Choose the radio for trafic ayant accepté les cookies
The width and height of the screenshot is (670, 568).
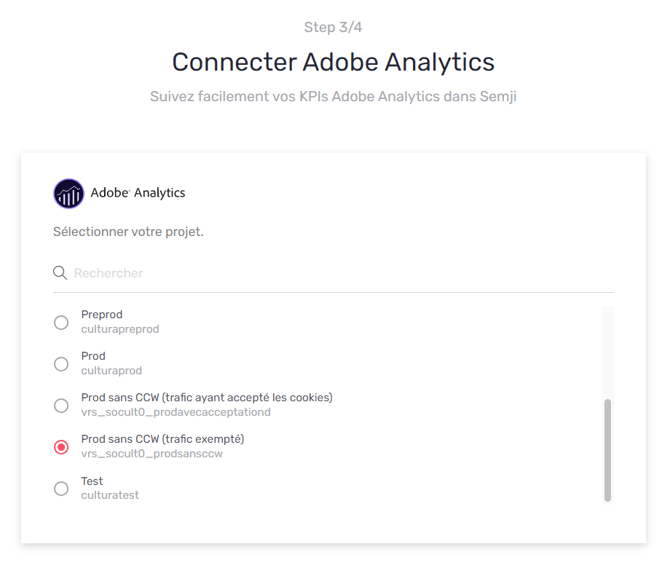click(x=61, y=405)
